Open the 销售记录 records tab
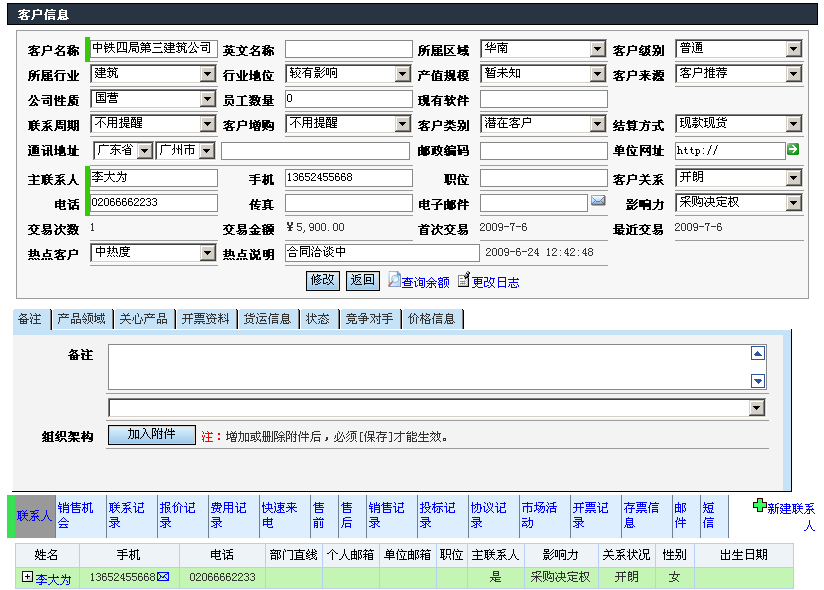 (392, 515)
